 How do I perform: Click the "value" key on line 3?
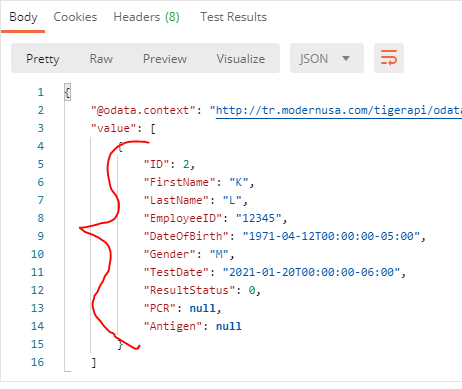point(113,128)
